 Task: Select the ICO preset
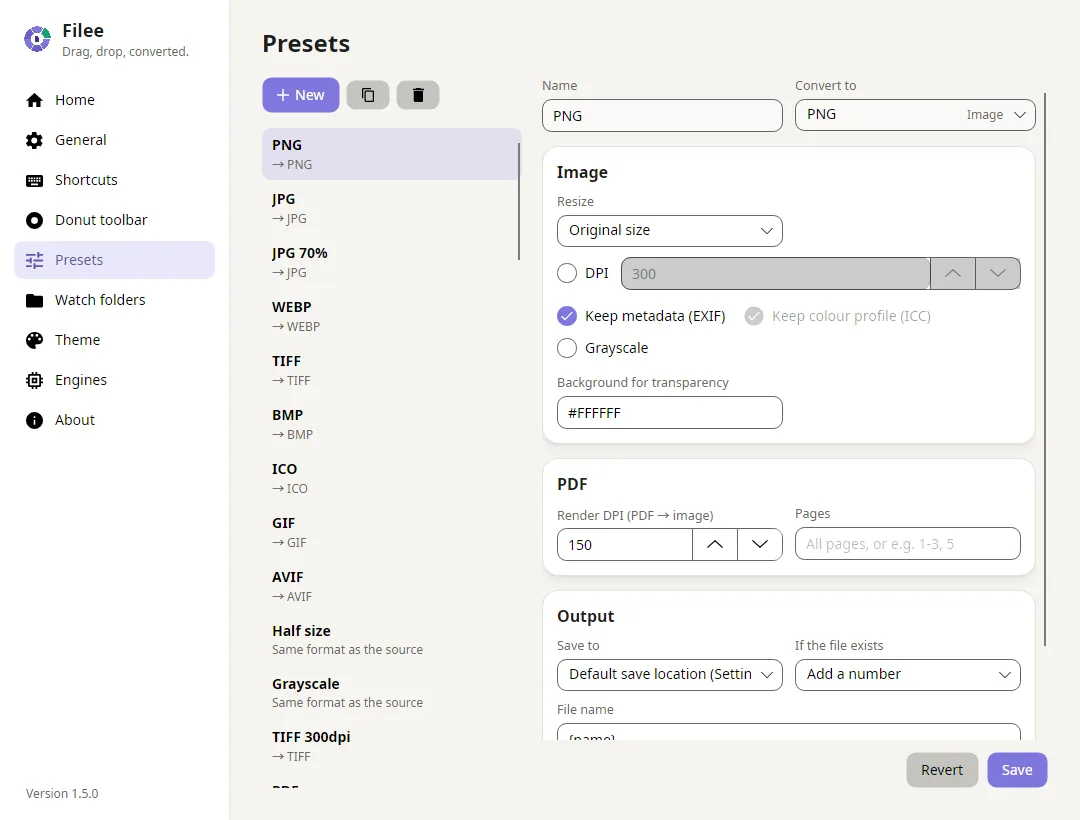pos(391,479)
